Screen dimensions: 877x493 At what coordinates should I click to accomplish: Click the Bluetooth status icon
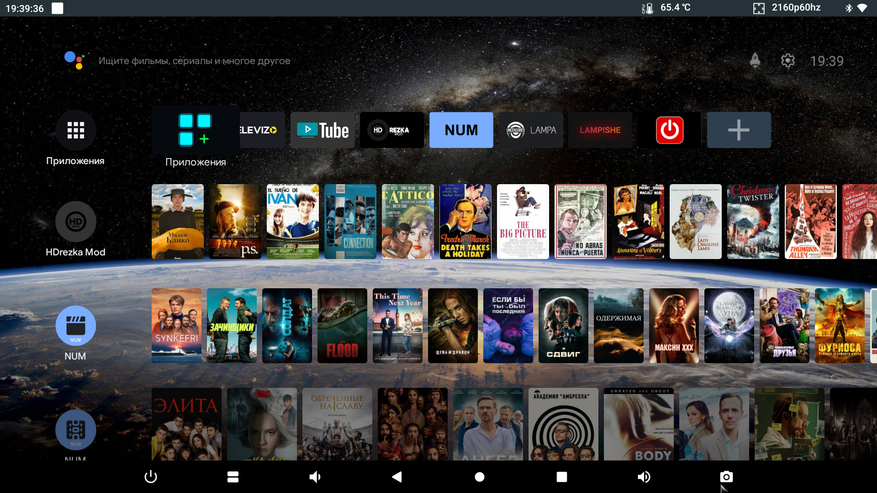pyautogui.click(x=848, y=8)
